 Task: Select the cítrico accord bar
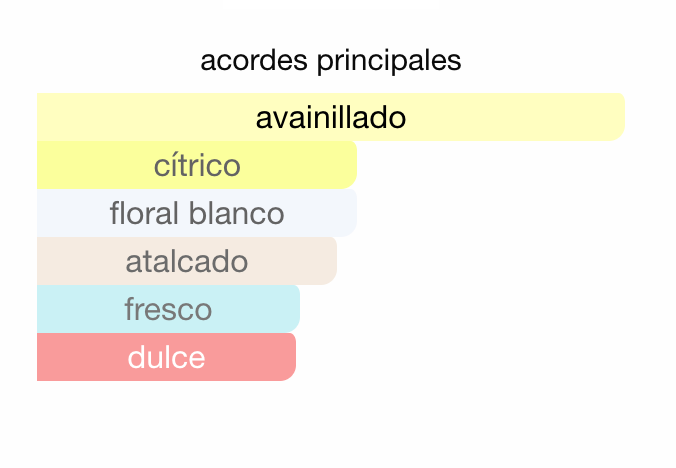197,165
